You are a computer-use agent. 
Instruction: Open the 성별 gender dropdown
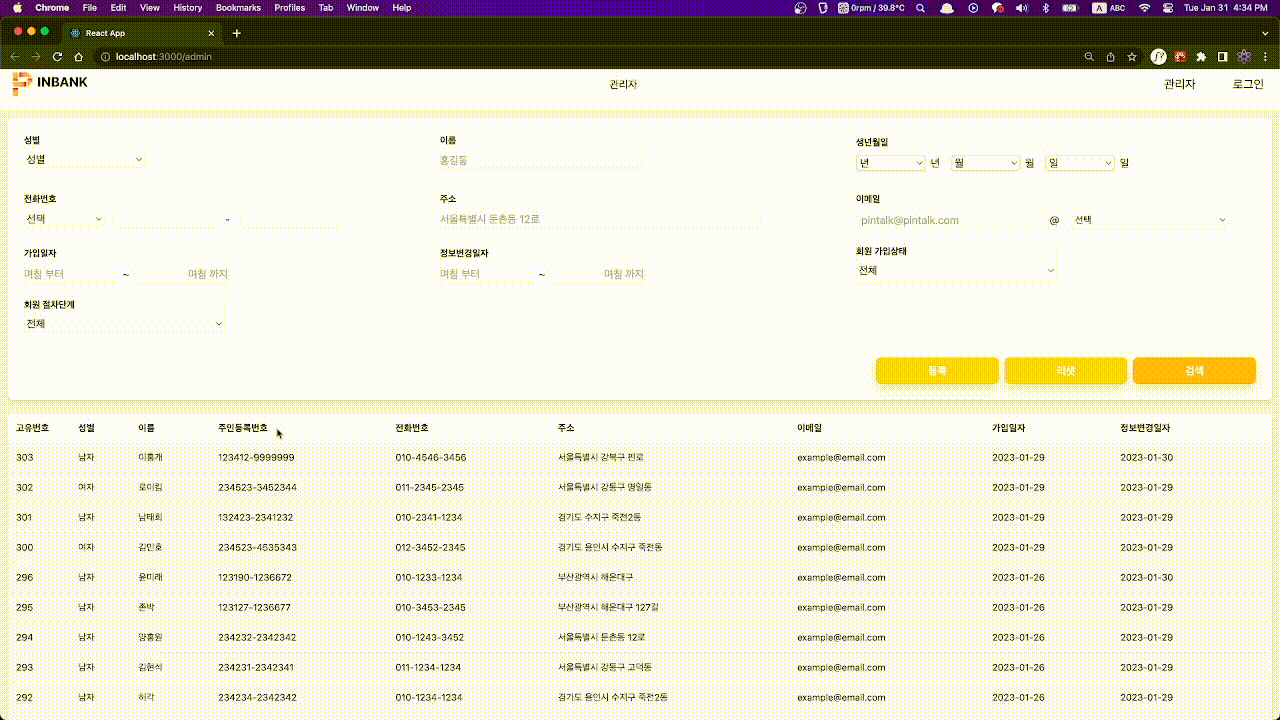[x=84, y=159]
